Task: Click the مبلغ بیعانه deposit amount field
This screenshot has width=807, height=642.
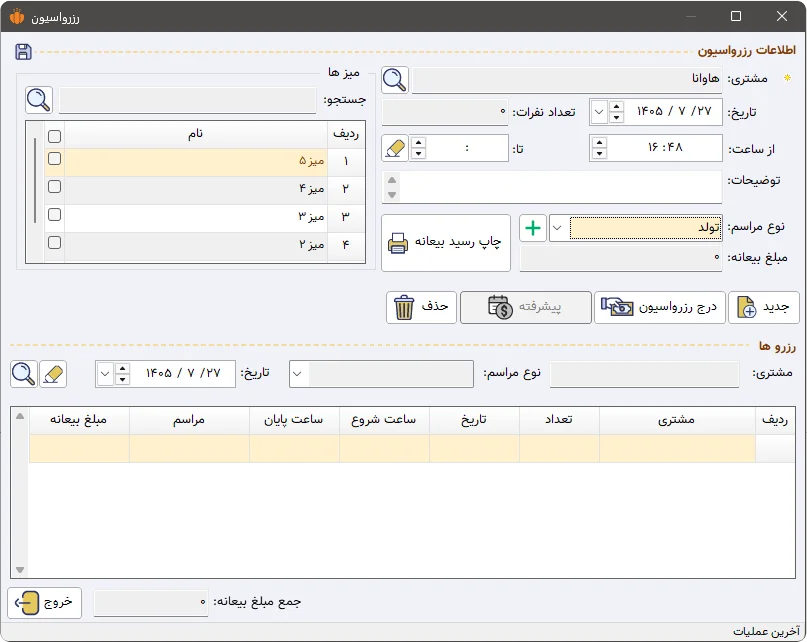Action: pos(621,257)
